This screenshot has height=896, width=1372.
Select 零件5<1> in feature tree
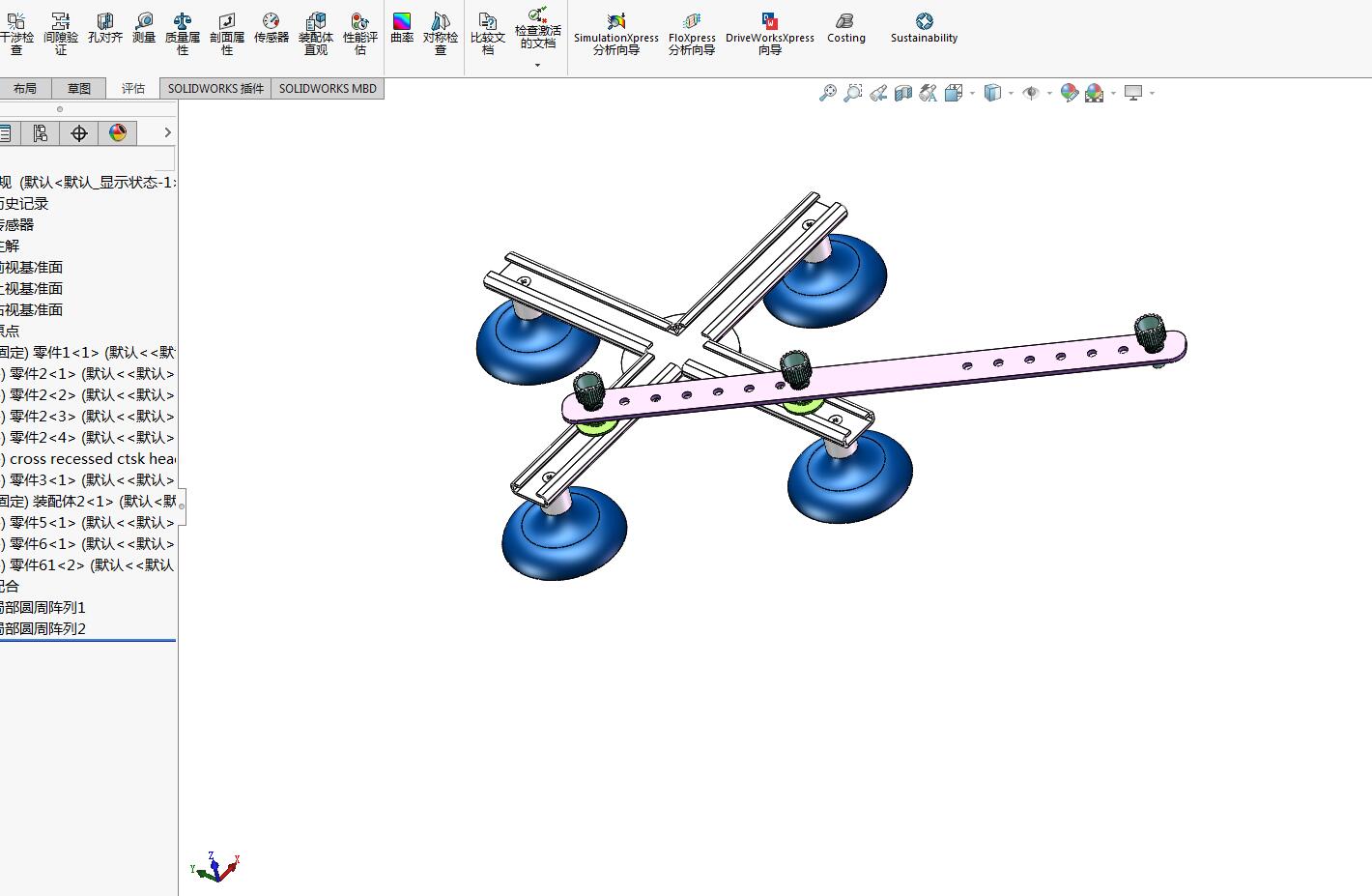click(x=88, y=523)
